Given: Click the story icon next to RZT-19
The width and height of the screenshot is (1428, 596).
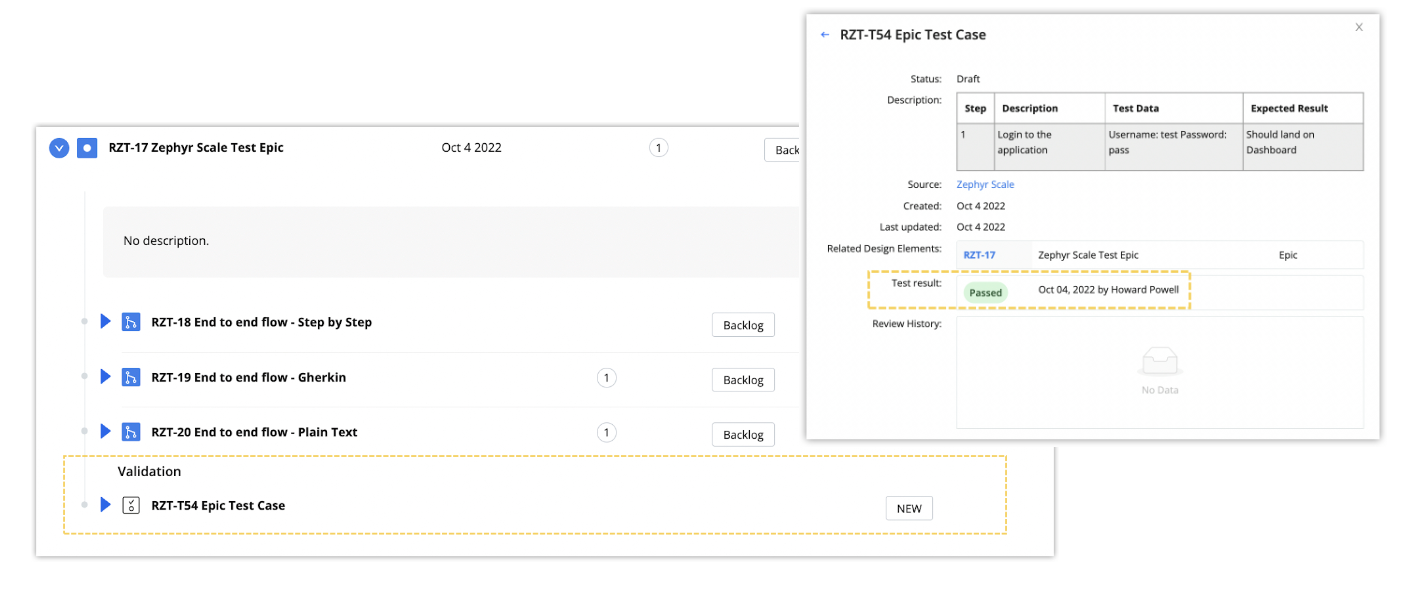Looking at the screenshot, I should [x=131, y=377].
